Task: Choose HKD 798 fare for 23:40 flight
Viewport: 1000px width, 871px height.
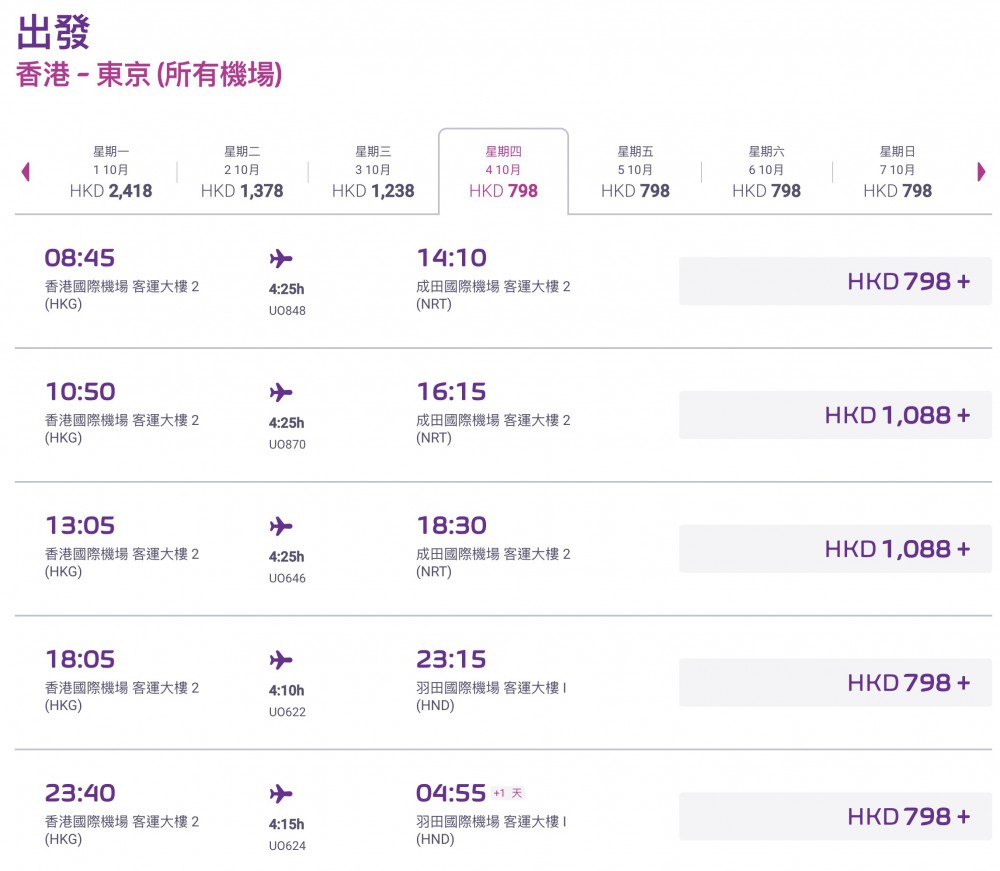Action: [x=835, y=817]
